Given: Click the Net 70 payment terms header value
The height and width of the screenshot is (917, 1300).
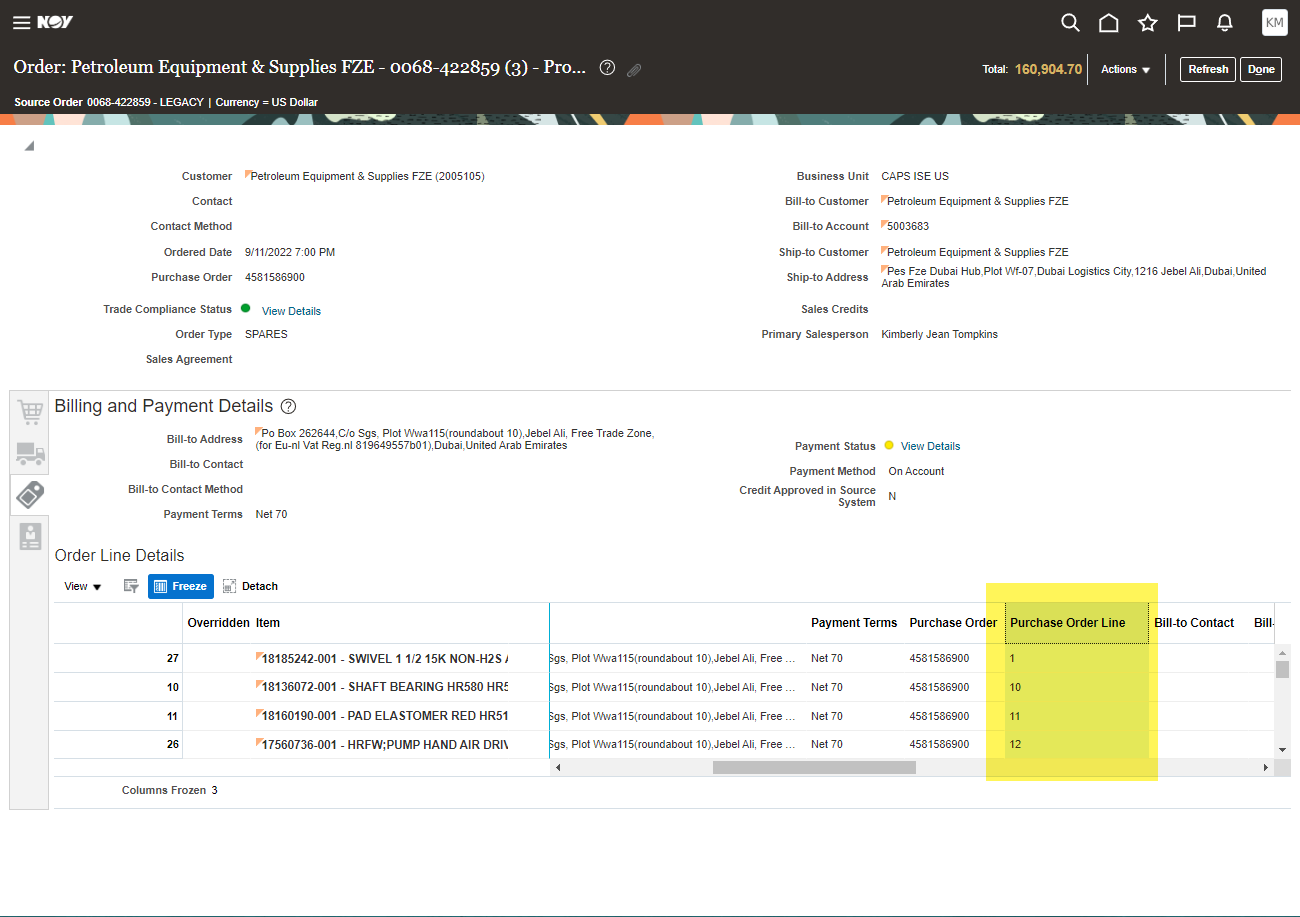Looking at the screenshot, I should 271,514.
